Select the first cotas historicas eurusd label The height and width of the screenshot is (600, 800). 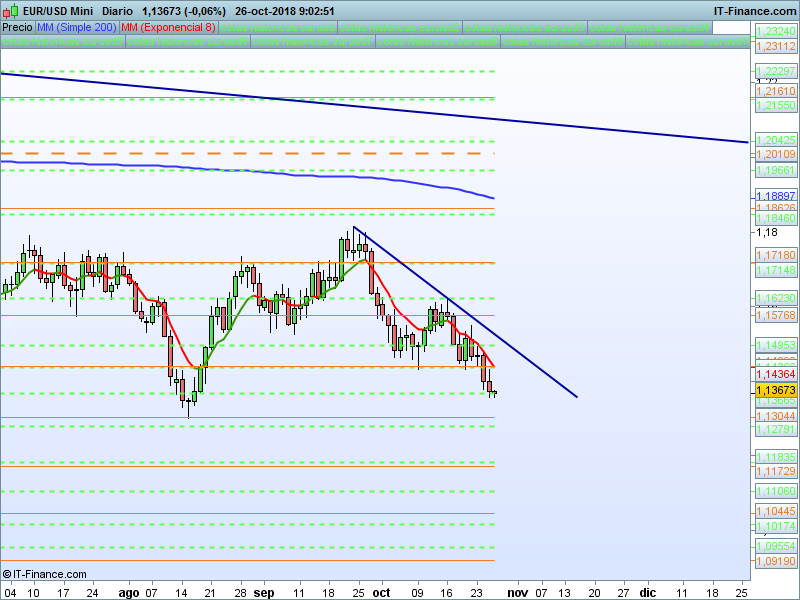pos(278,27)
